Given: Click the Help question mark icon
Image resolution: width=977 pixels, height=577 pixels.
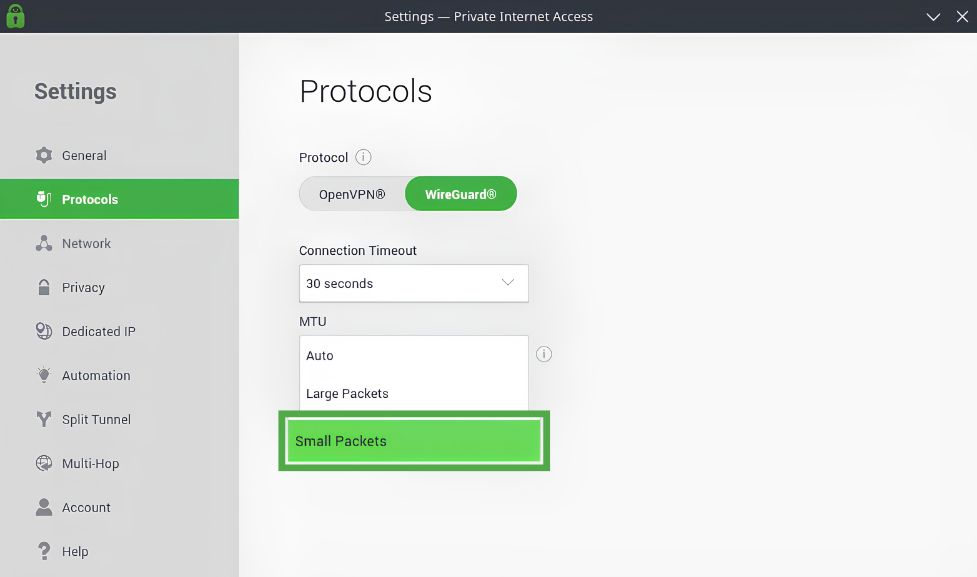Looking at the screenshot, I should tap(44, 551).
